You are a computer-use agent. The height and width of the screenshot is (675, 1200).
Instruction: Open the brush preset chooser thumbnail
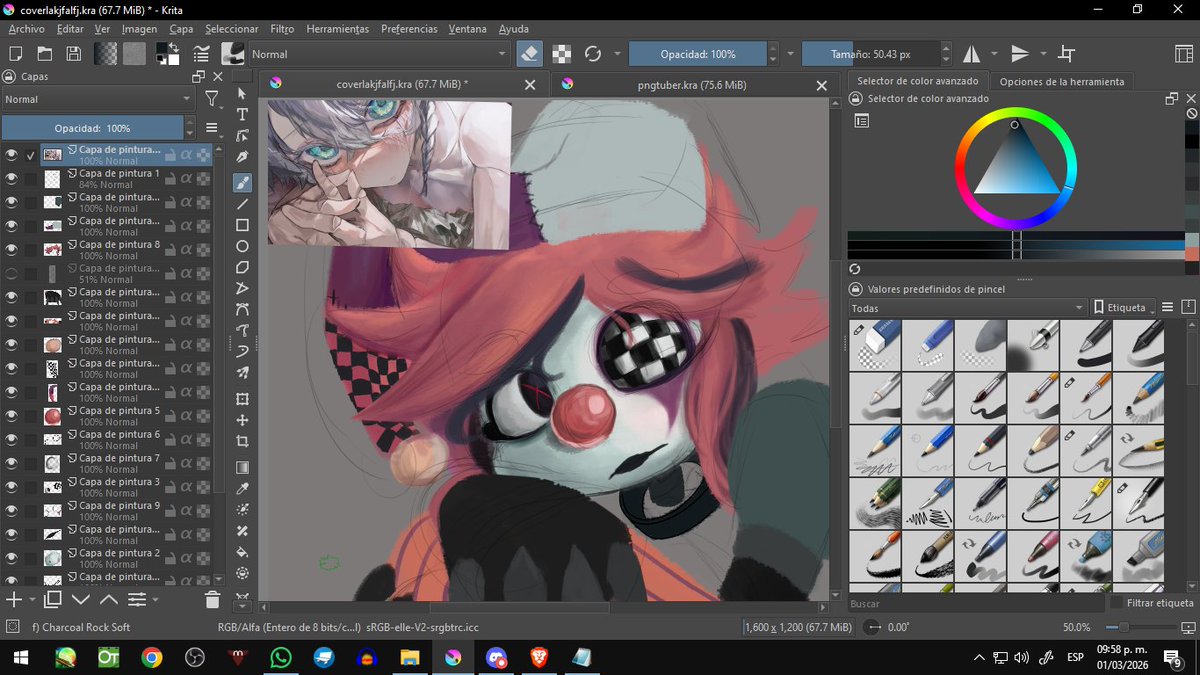pyautogui.click(x=232, y=54)
